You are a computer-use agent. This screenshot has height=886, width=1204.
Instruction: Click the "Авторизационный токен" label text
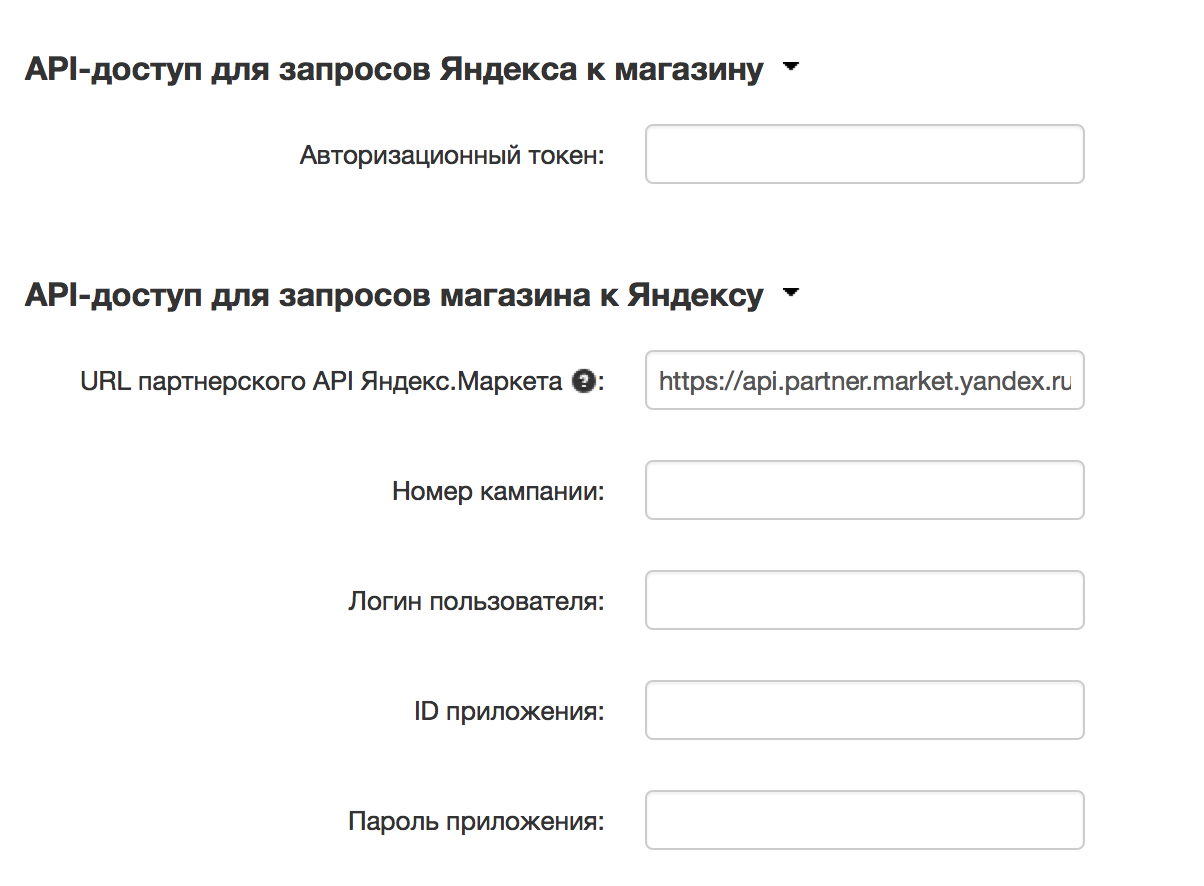[452, 156]
